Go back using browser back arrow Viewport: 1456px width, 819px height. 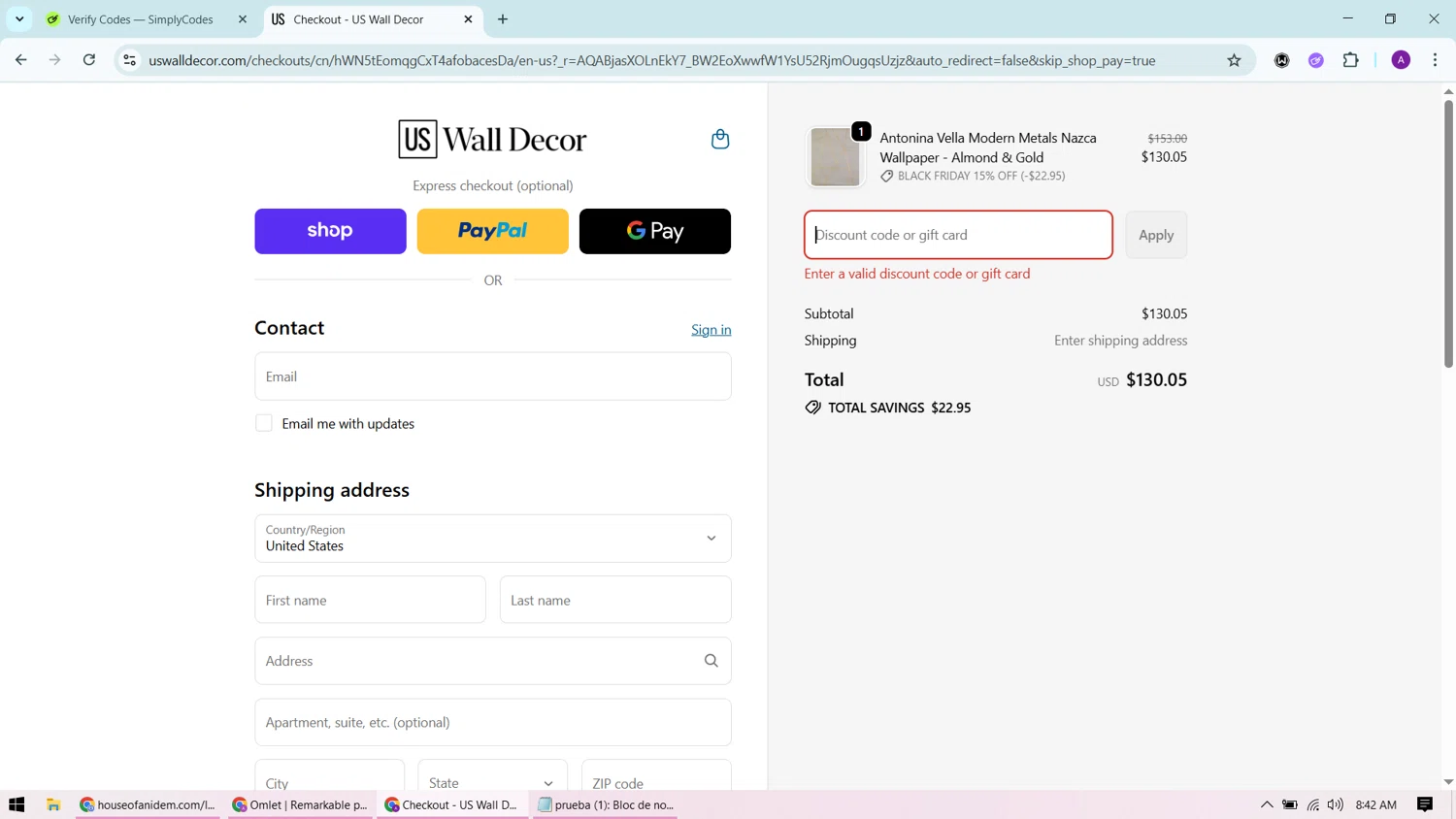(21, 60)
